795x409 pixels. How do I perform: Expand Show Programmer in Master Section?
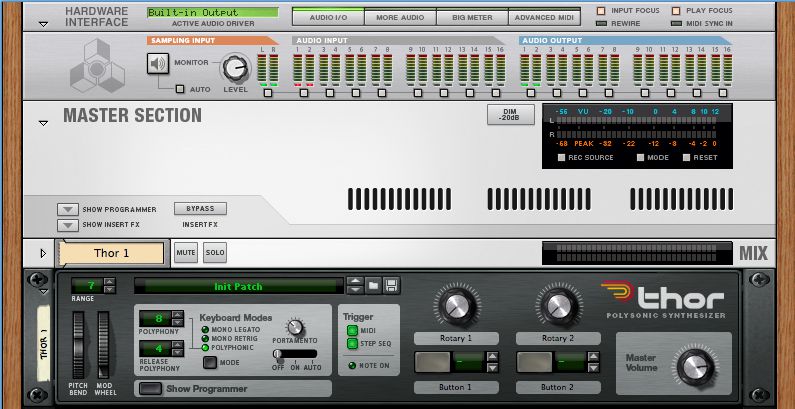(x=67, y=209)
